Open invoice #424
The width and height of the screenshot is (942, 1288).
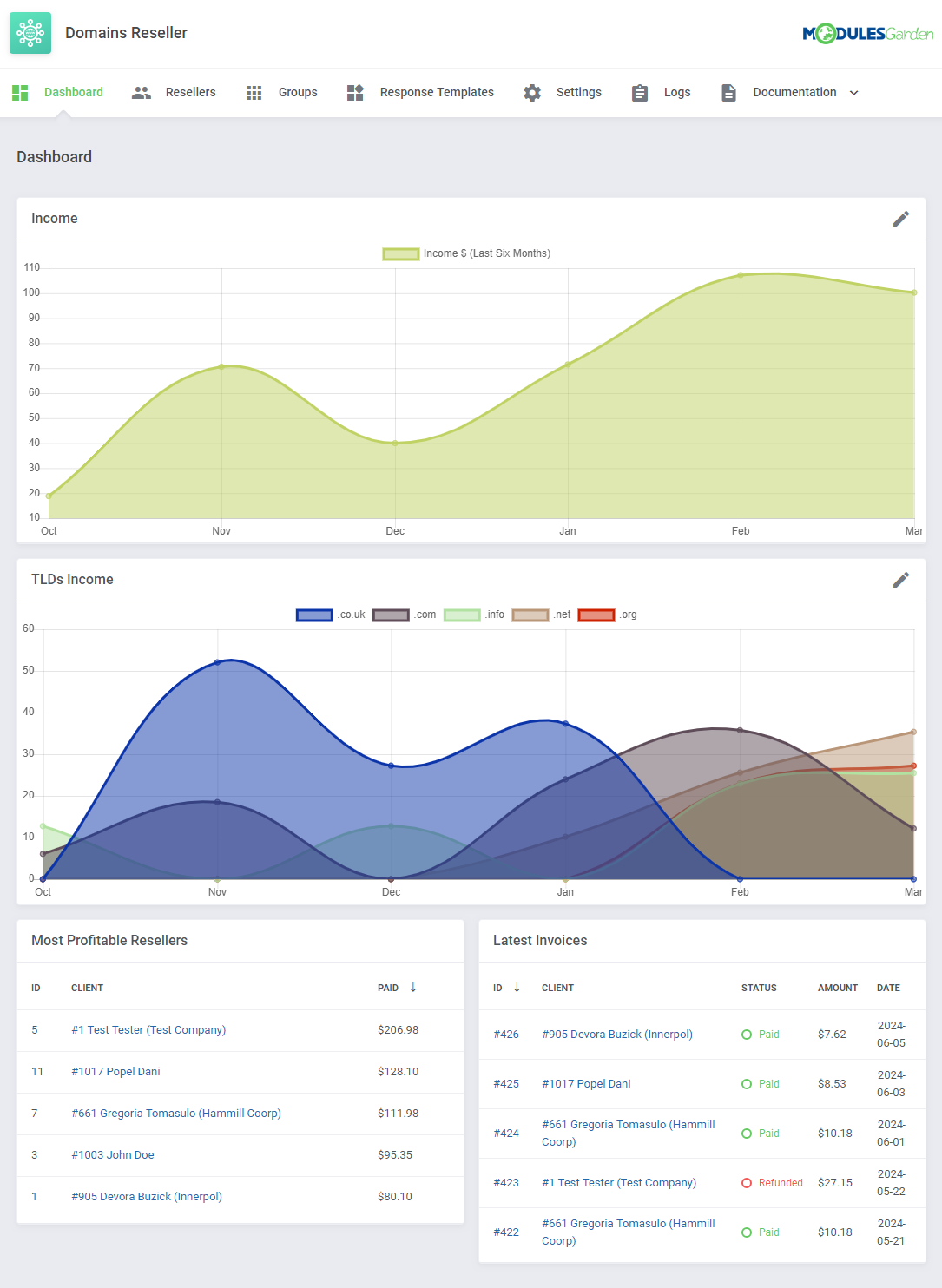click(x=506, y=1134)
